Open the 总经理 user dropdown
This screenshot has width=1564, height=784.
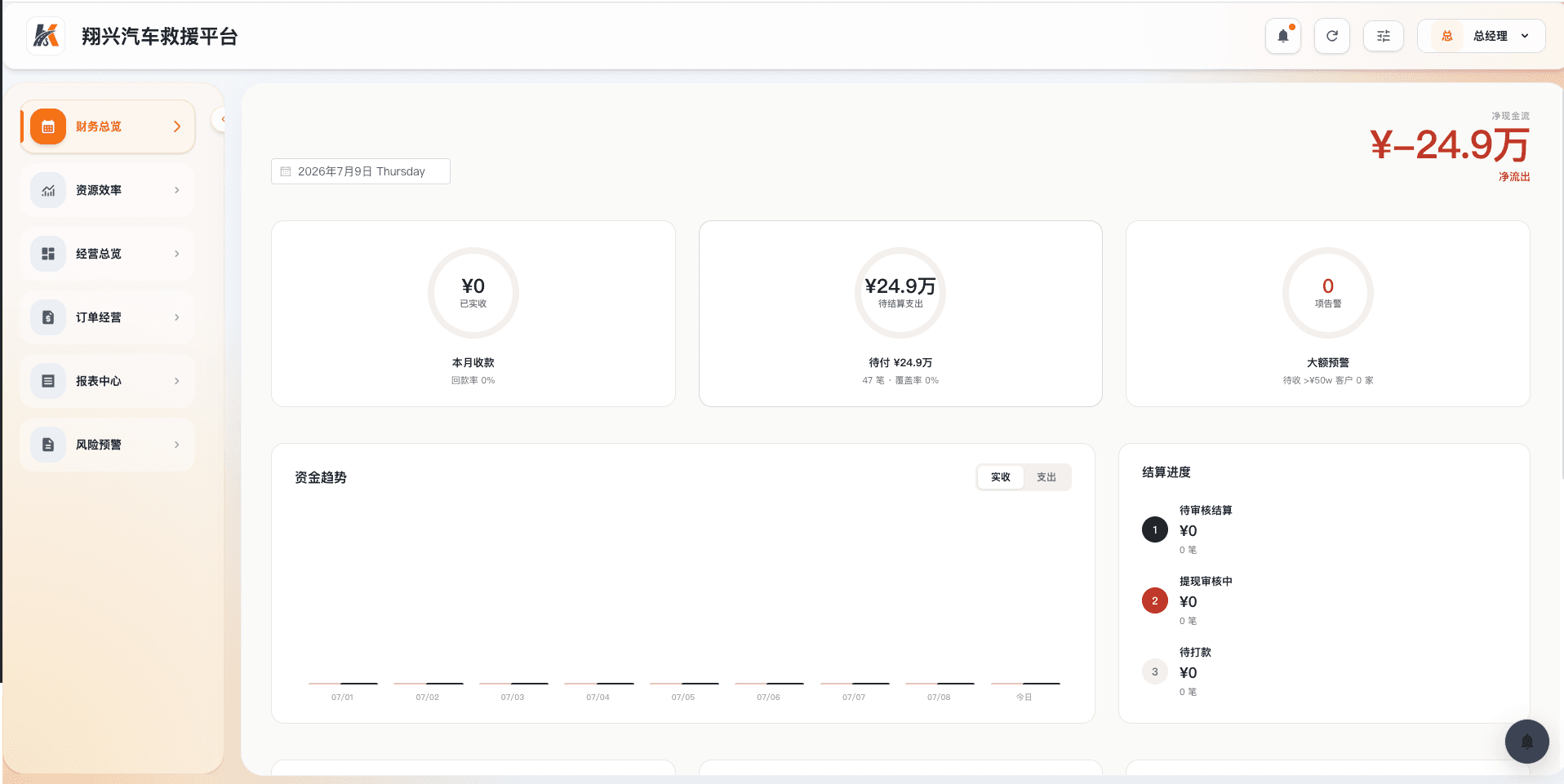tap(1481, 36)
